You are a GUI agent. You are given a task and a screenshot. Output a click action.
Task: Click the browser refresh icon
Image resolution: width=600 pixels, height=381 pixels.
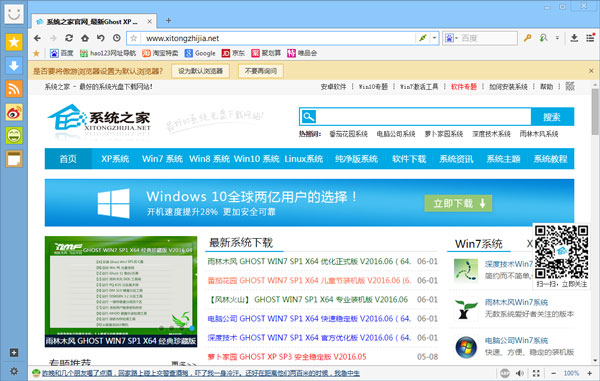69,38
